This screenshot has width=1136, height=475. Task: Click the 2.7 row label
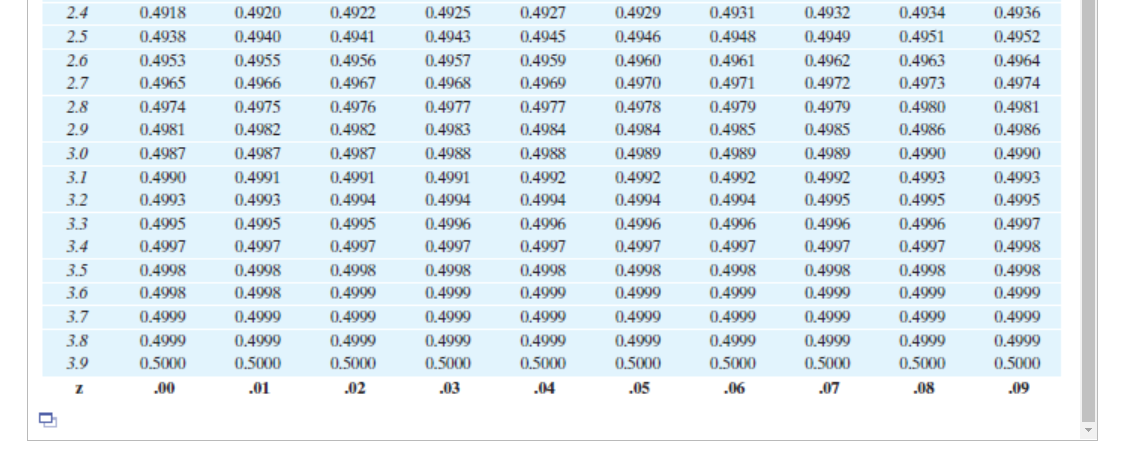[78, 83]
